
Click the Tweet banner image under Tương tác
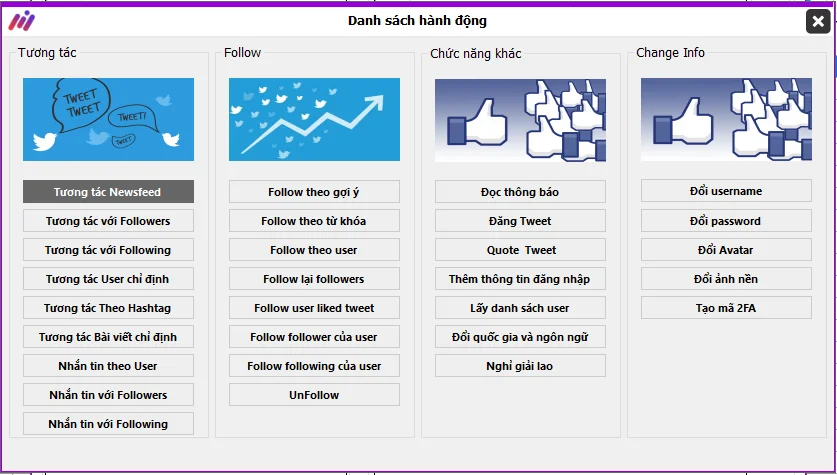pos(108,120)
